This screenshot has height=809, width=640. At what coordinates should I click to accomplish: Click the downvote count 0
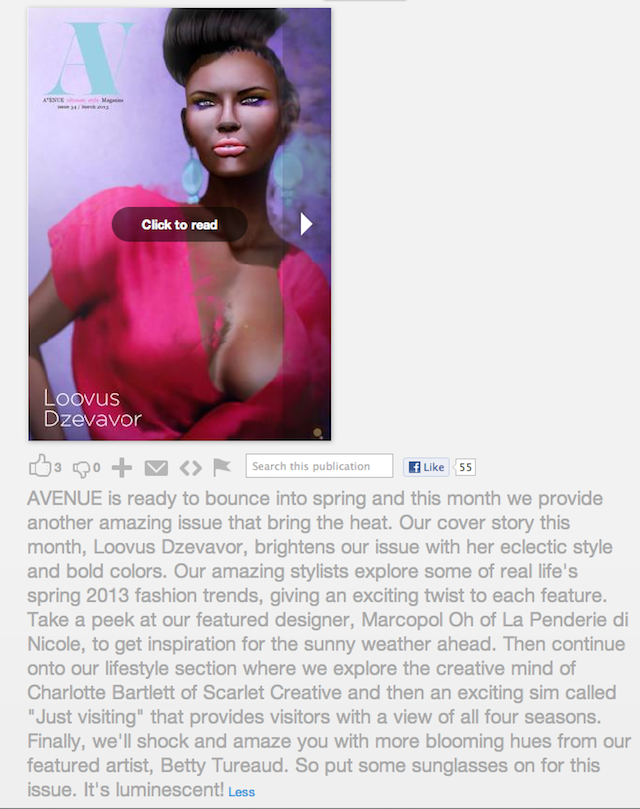(x=97, y=468)
